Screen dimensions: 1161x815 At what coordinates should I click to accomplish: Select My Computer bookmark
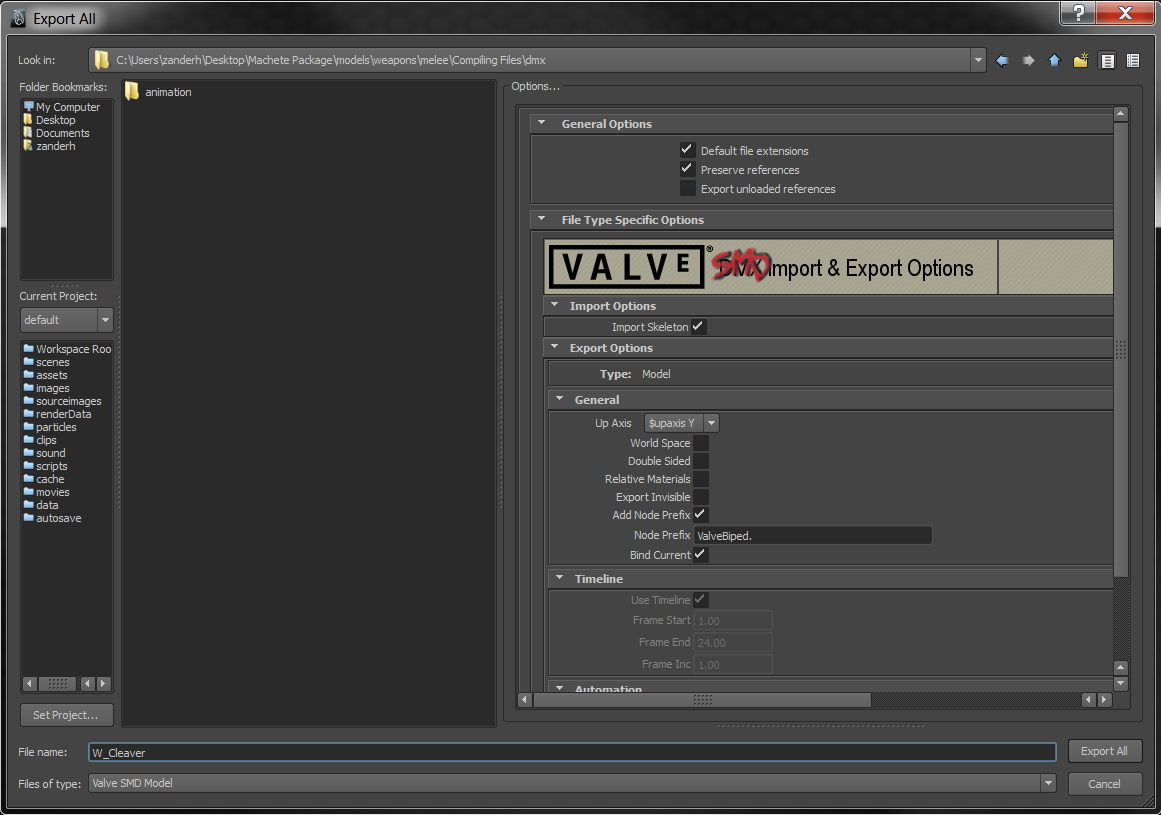61,107
